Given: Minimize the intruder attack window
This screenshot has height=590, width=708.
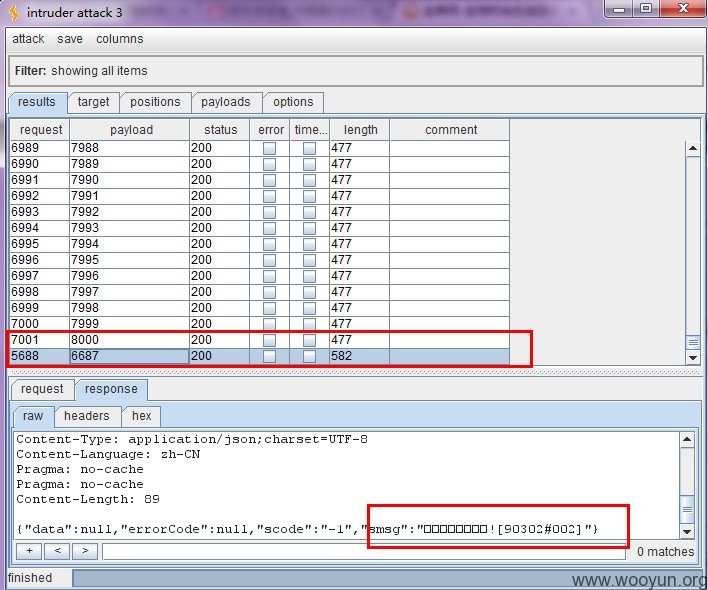Looking at the screenshot, I should (x=619, y=9).
